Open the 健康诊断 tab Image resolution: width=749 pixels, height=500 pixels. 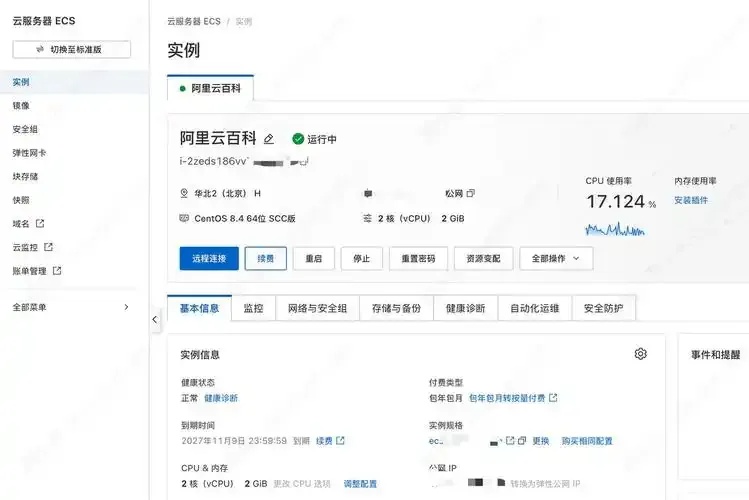pyautogui.click(x=466, y=309)
